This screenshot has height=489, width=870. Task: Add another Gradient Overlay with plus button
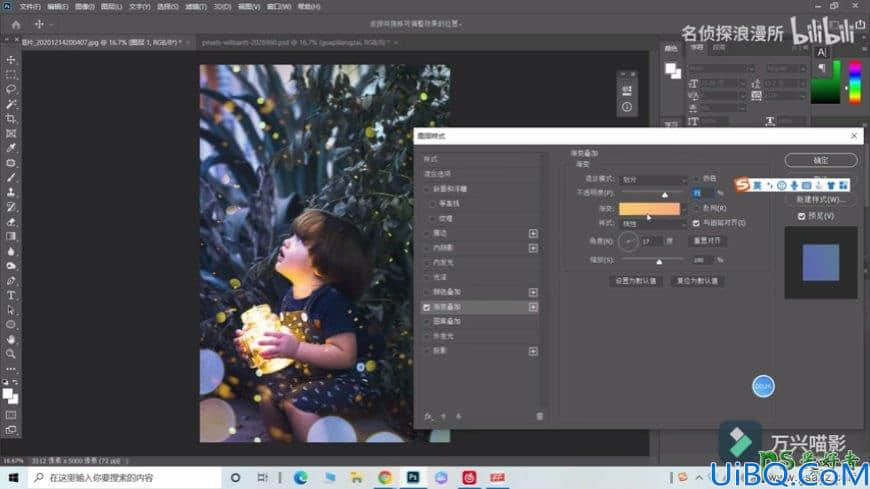(533, 307)
